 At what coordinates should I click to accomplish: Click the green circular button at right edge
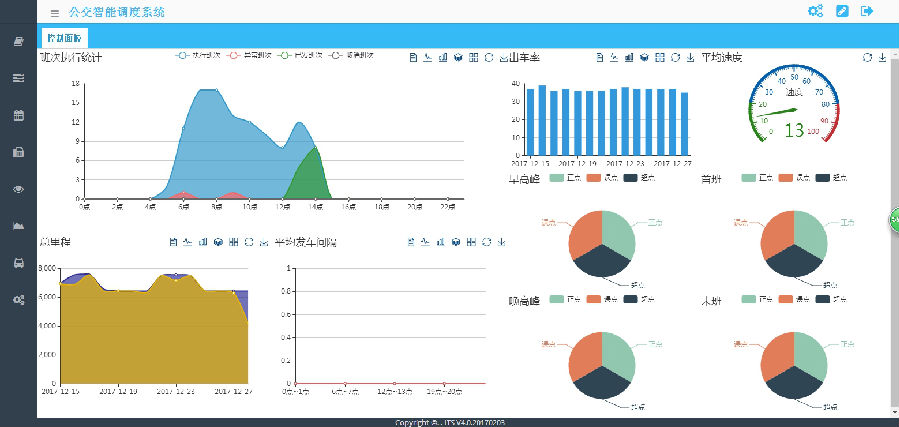[x=894, y=220]
